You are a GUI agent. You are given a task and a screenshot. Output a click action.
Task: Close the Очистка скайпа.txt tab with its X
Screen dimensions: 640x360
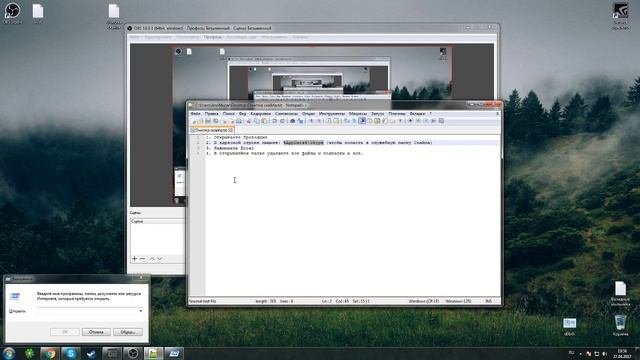pyautogui.click(x=231, y=130)
